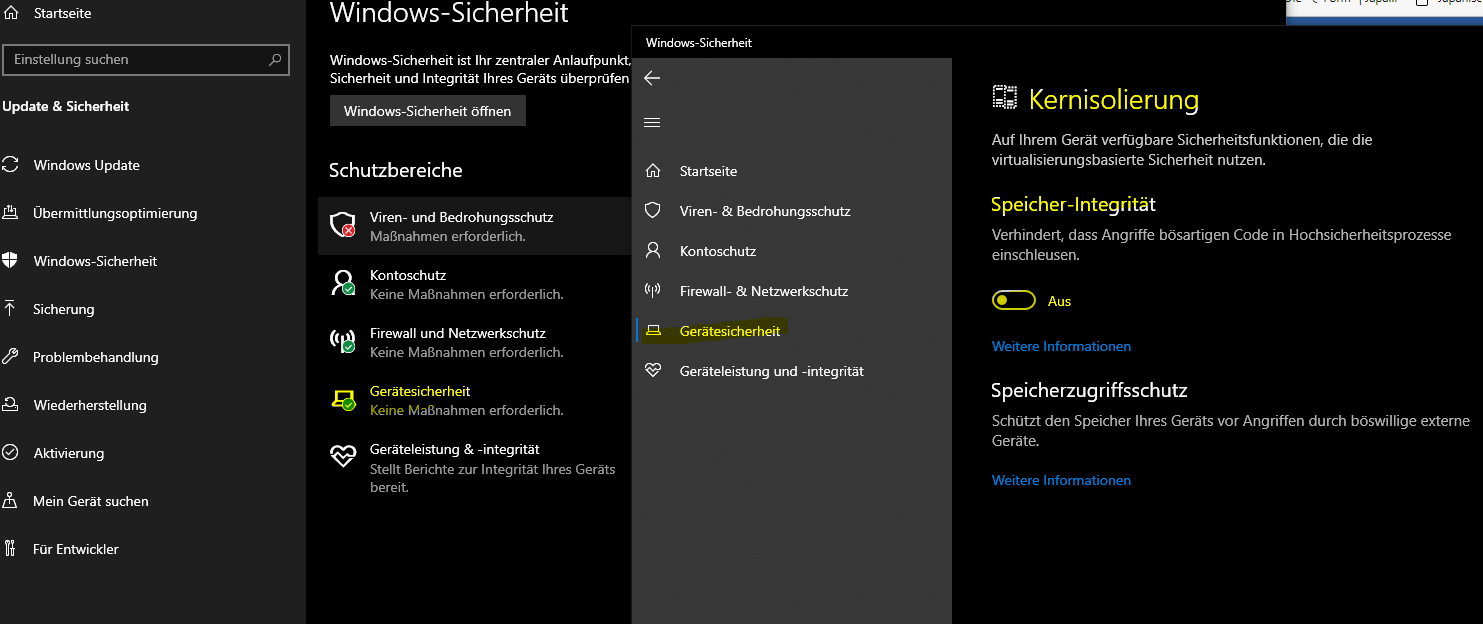Go to Für Entwickler settings
This screenshot has height=624, width=1483.
(76, 549)
